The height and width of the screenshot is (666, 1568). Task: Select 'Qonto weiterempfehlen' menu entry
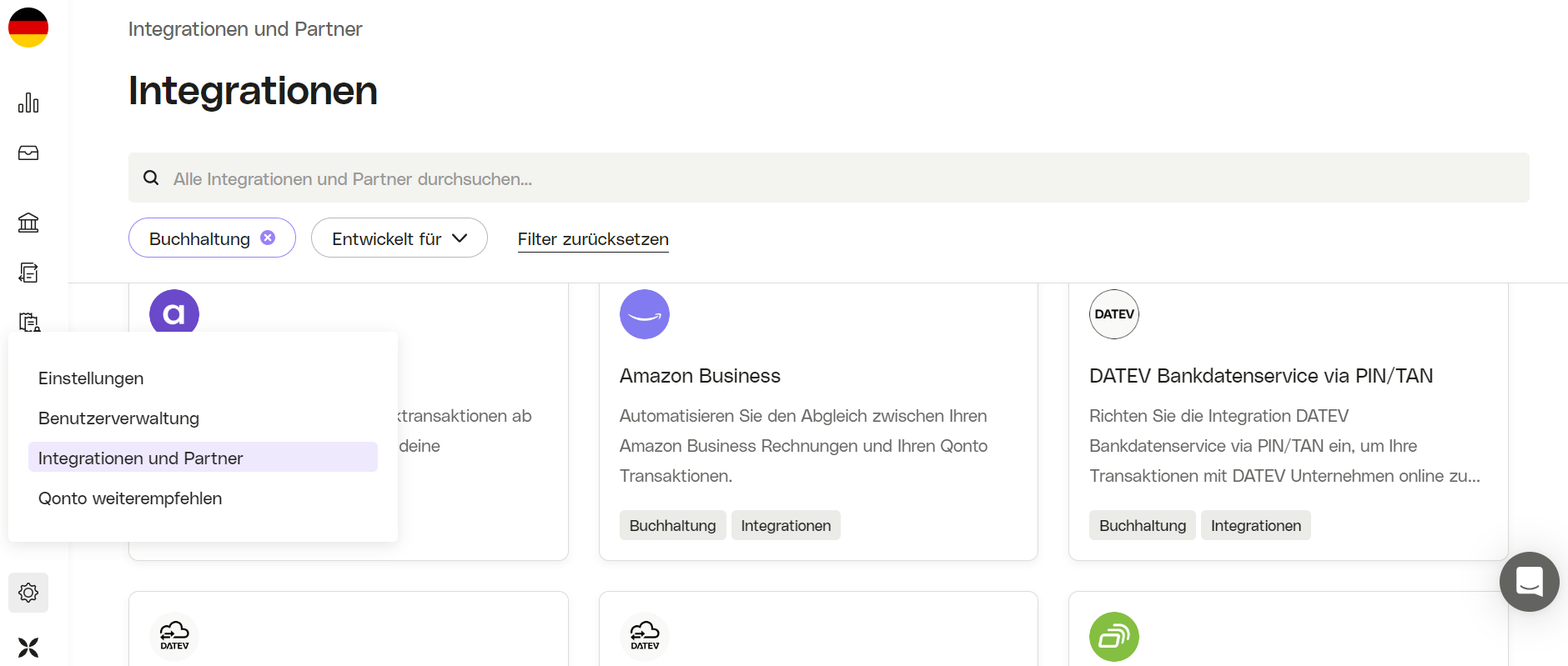click(x=204, y=498)
